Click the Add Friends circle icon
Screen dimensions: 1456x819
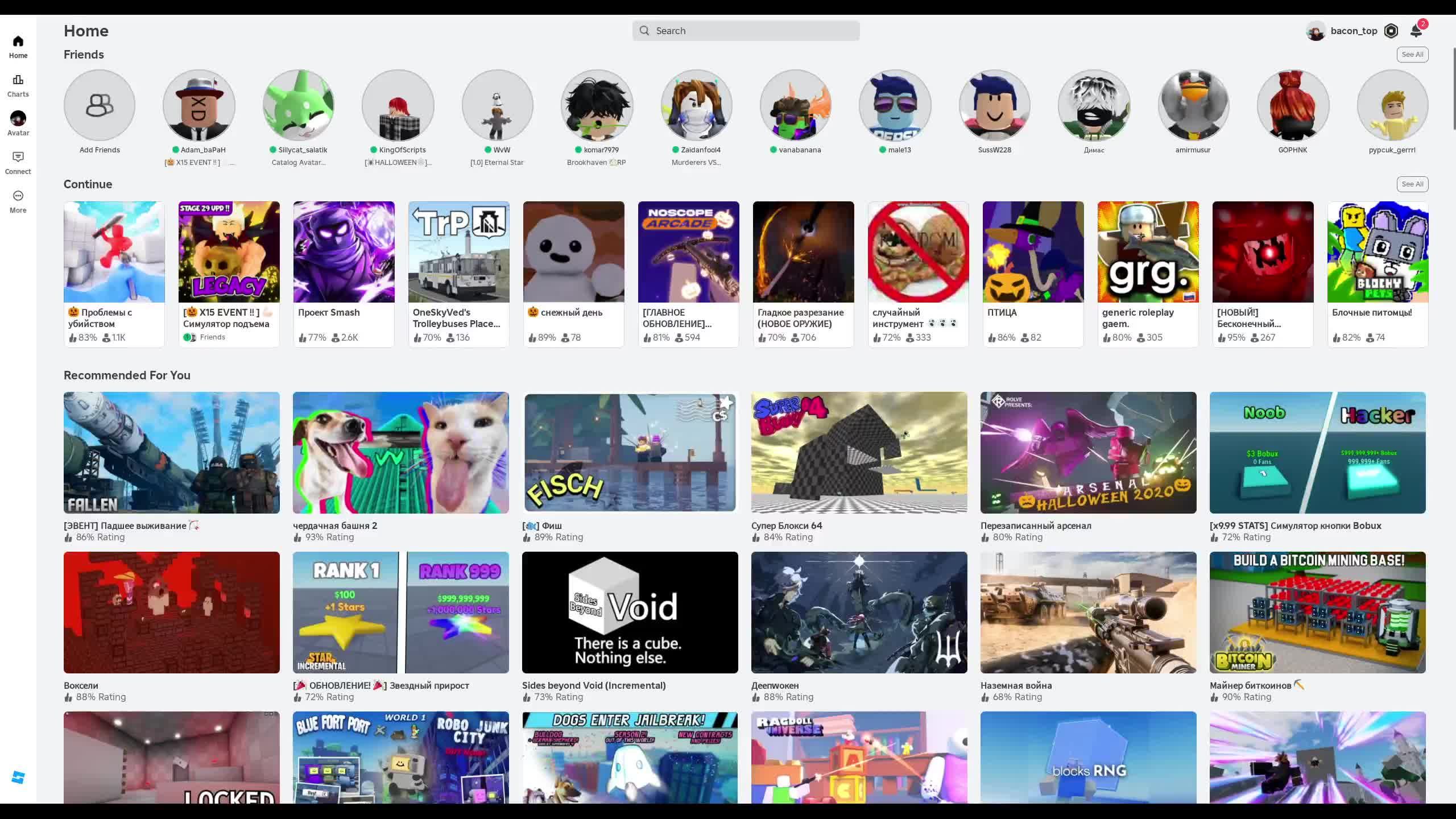pyautogui.click(x=100, y=105)
